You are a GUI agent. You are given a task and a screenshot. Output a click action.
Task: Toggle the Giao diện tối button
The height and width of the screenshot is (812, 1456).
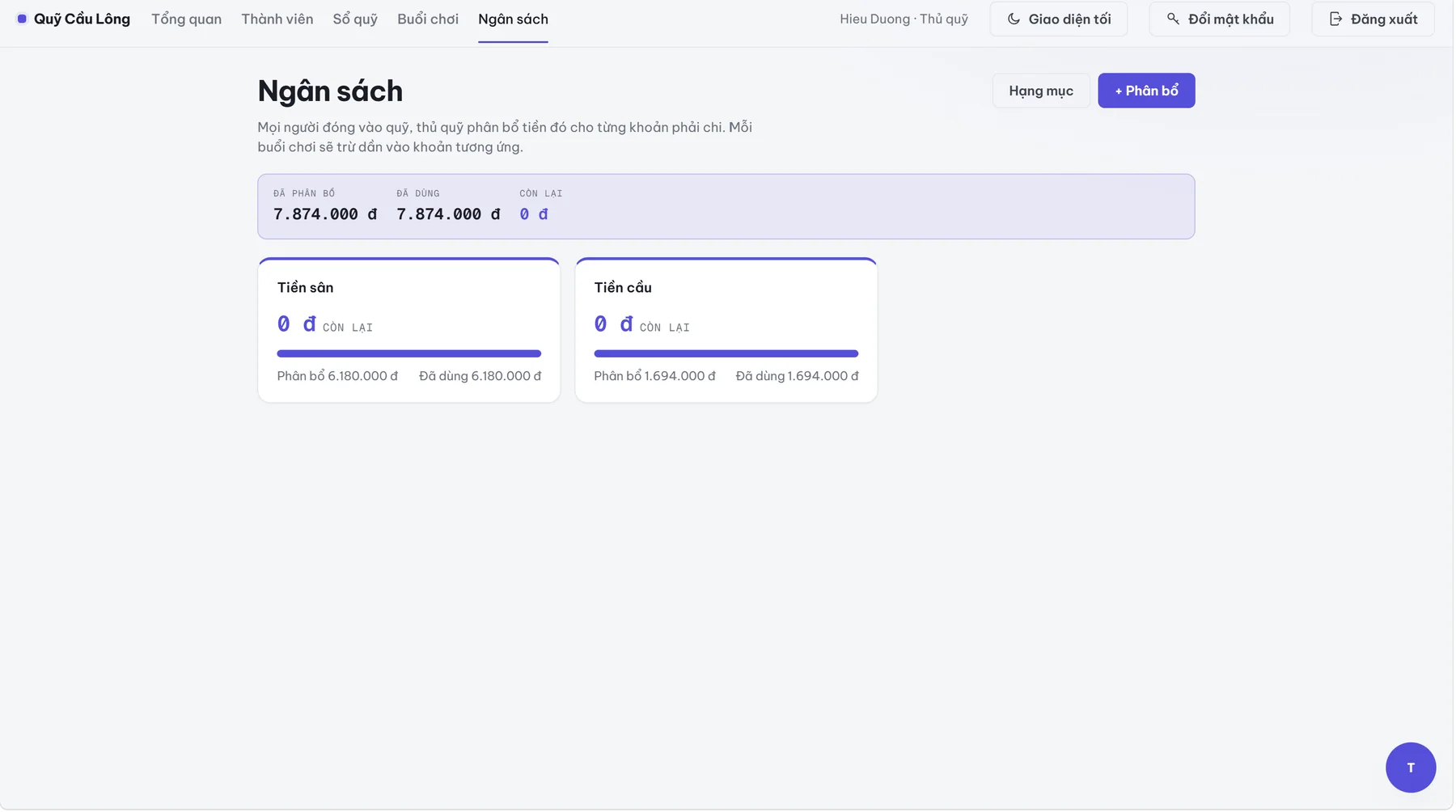(1060, 19)
